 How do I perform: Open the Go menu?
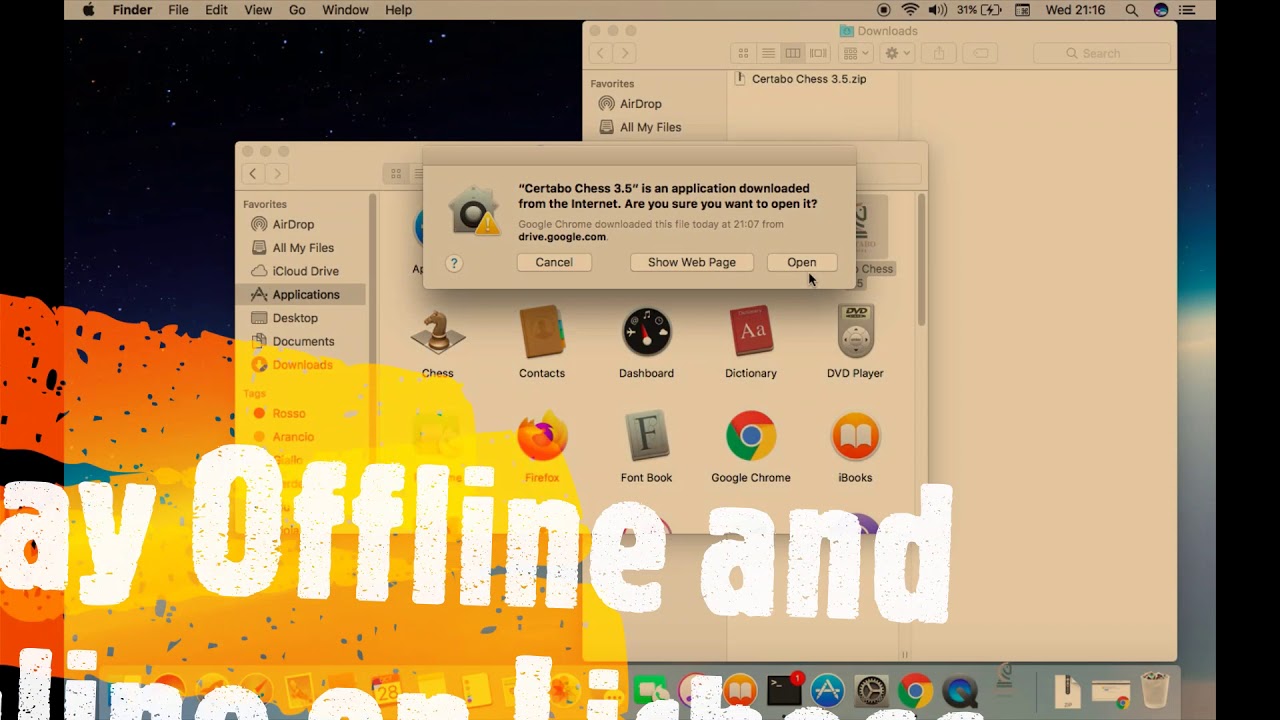[x=297, y=10]
